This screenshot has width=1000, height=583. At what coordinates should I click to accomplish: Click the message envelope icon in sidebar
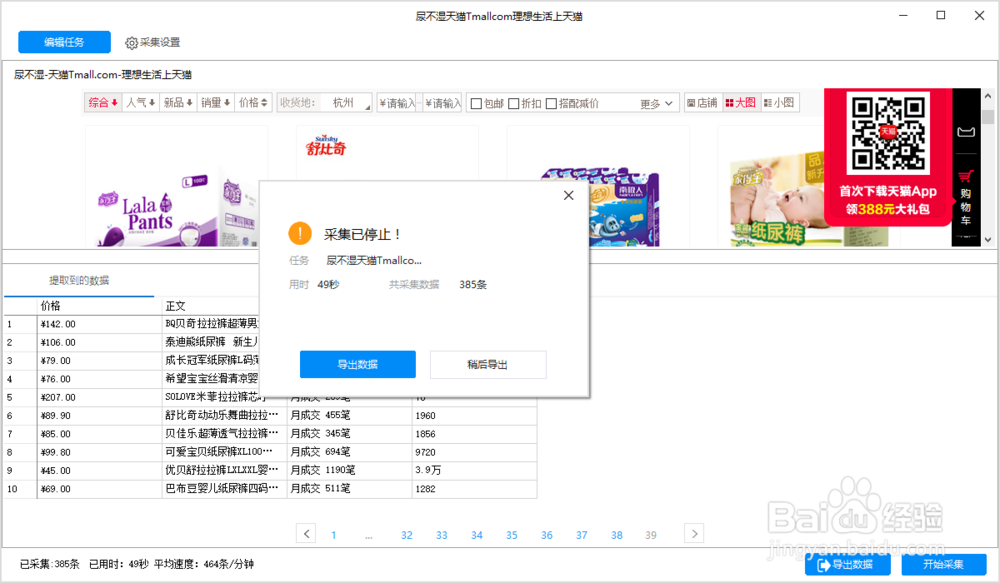click(x=966, y=132)
